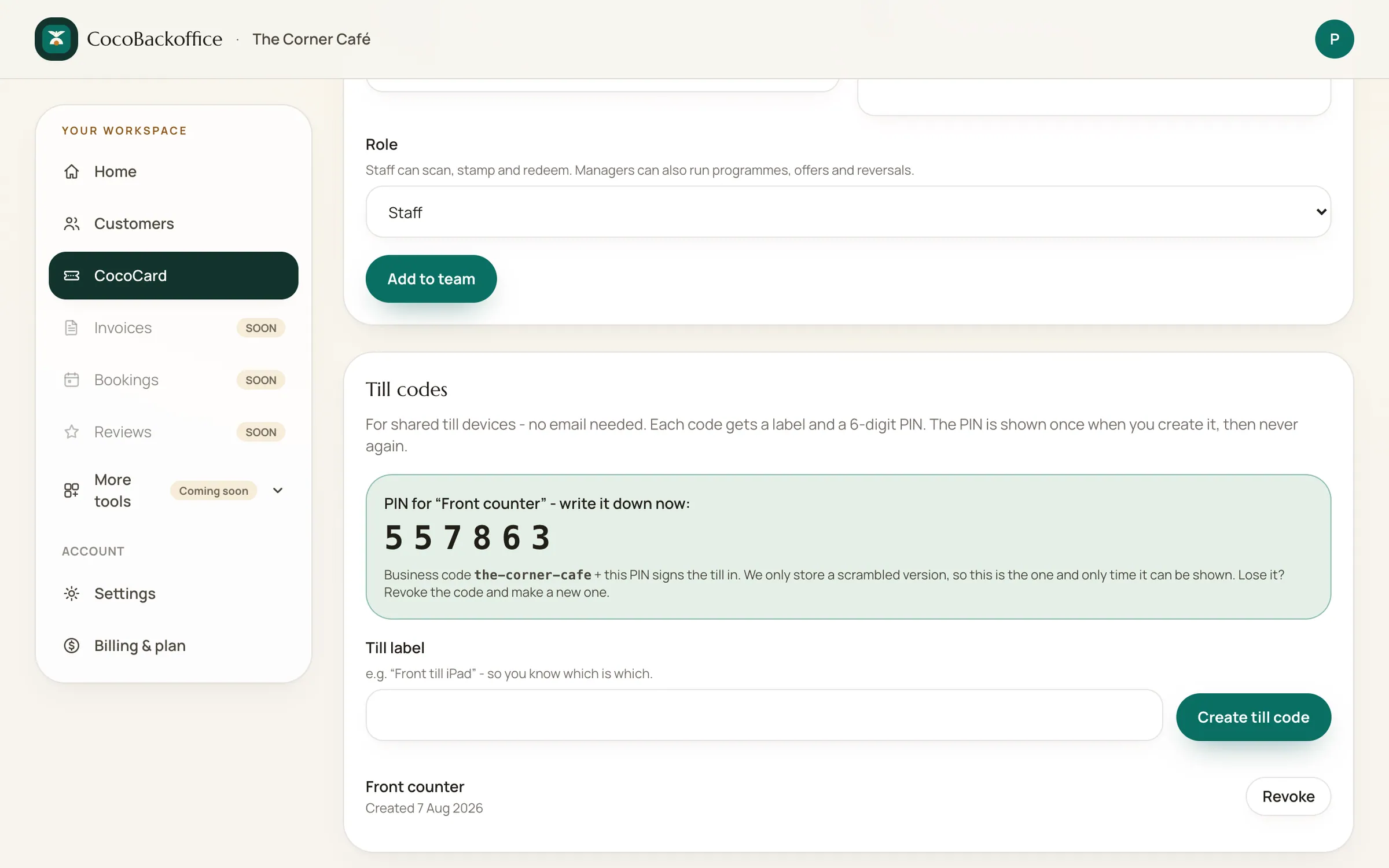Click the Invoices sidebar label
Image resolution: width=1389 pixels, height=868 pixels.
click(x=123, y=328)
